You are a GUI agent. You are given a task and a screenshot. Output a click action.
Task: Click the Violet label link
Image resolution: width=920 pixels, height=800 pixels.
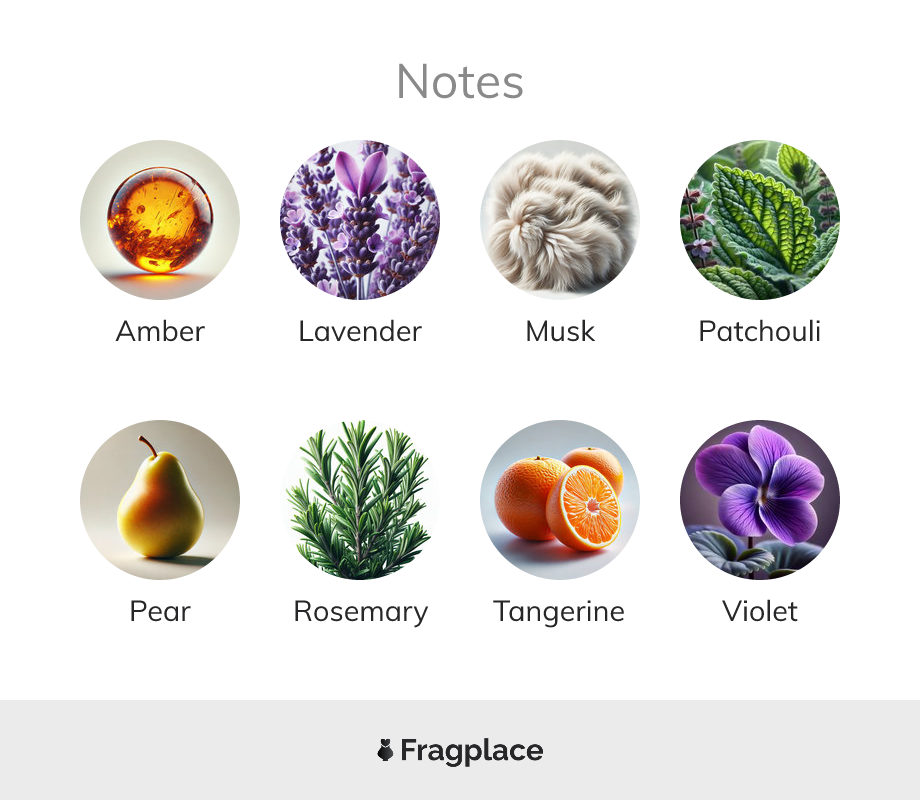click(760, 611)
